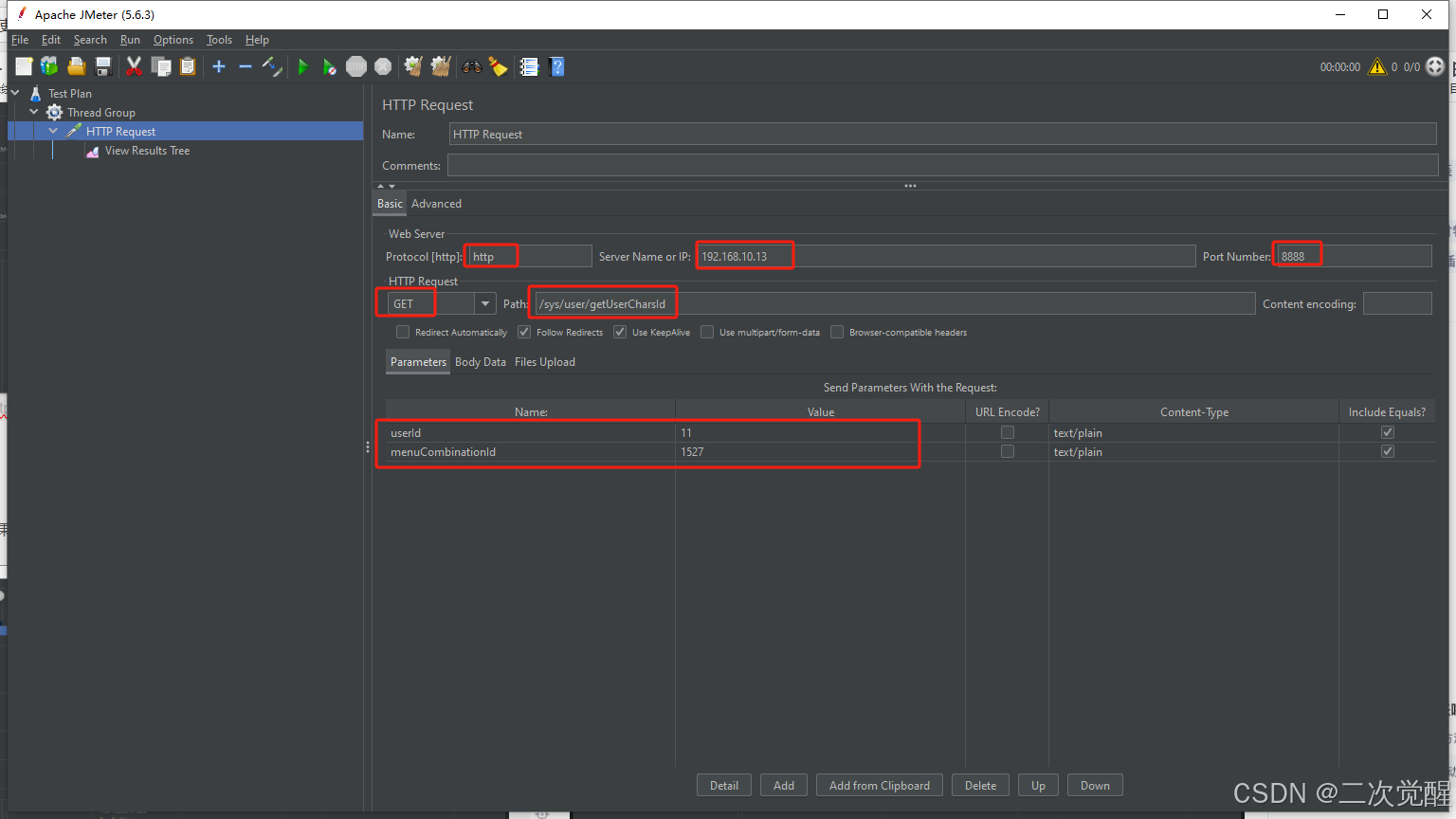Click the Help question mark icon
Image resolution: width=1456 pixels, height=819 pixels.
(x=556, y=66)
